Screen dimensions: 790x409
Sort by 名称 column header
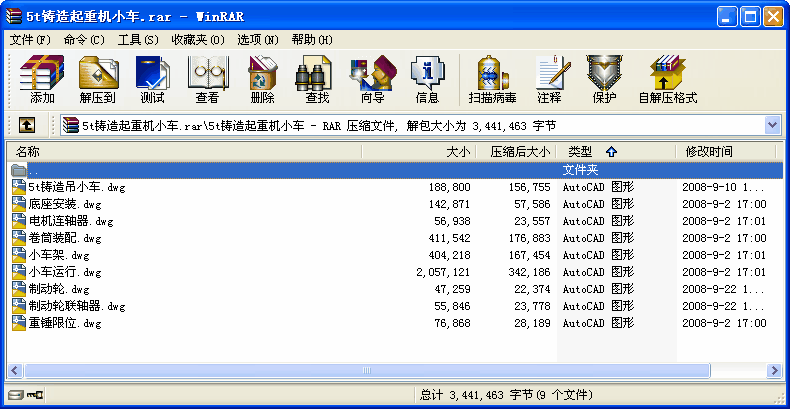point(184,152)
